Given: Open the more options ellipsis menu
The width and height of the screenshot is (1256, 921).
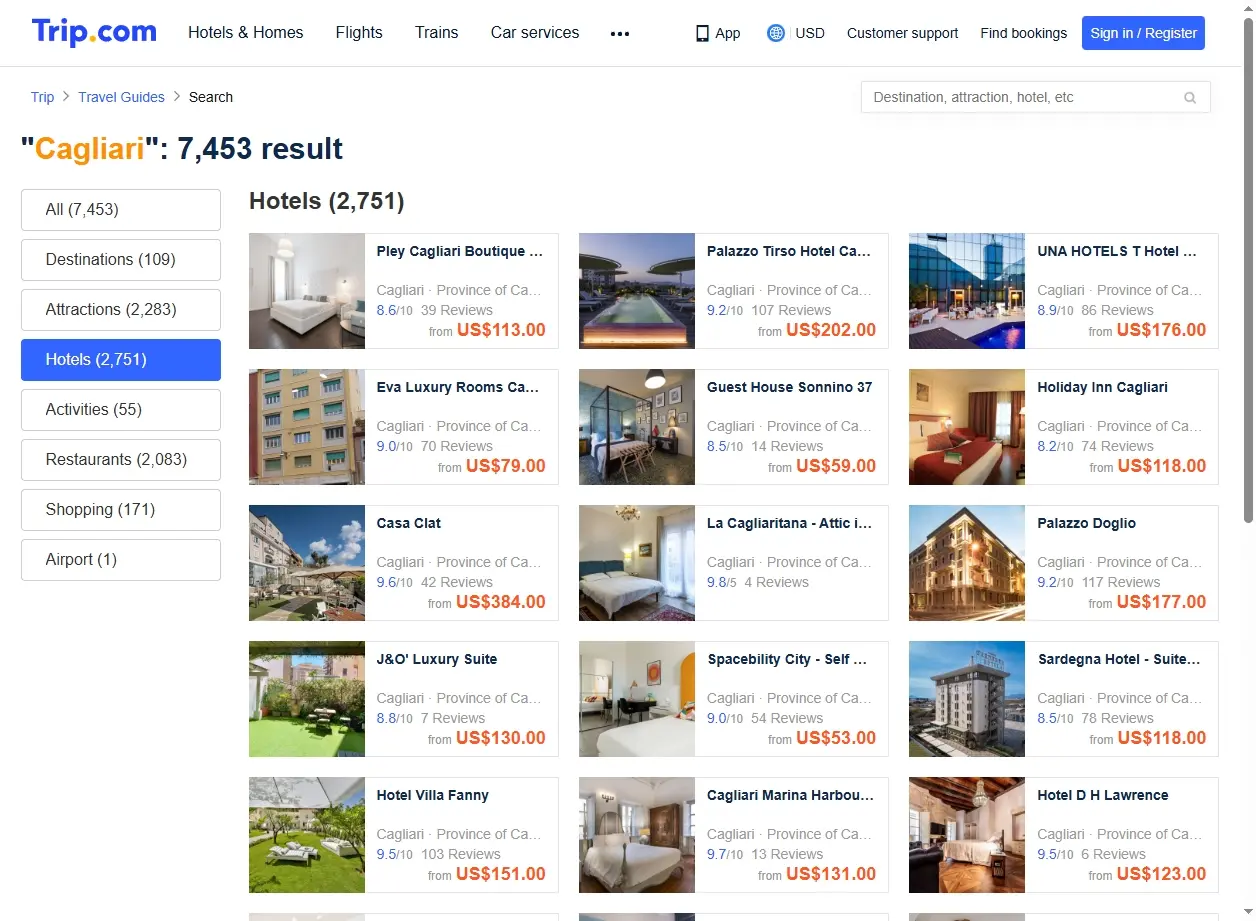Looking at the screenshot, I should (620, 33).
